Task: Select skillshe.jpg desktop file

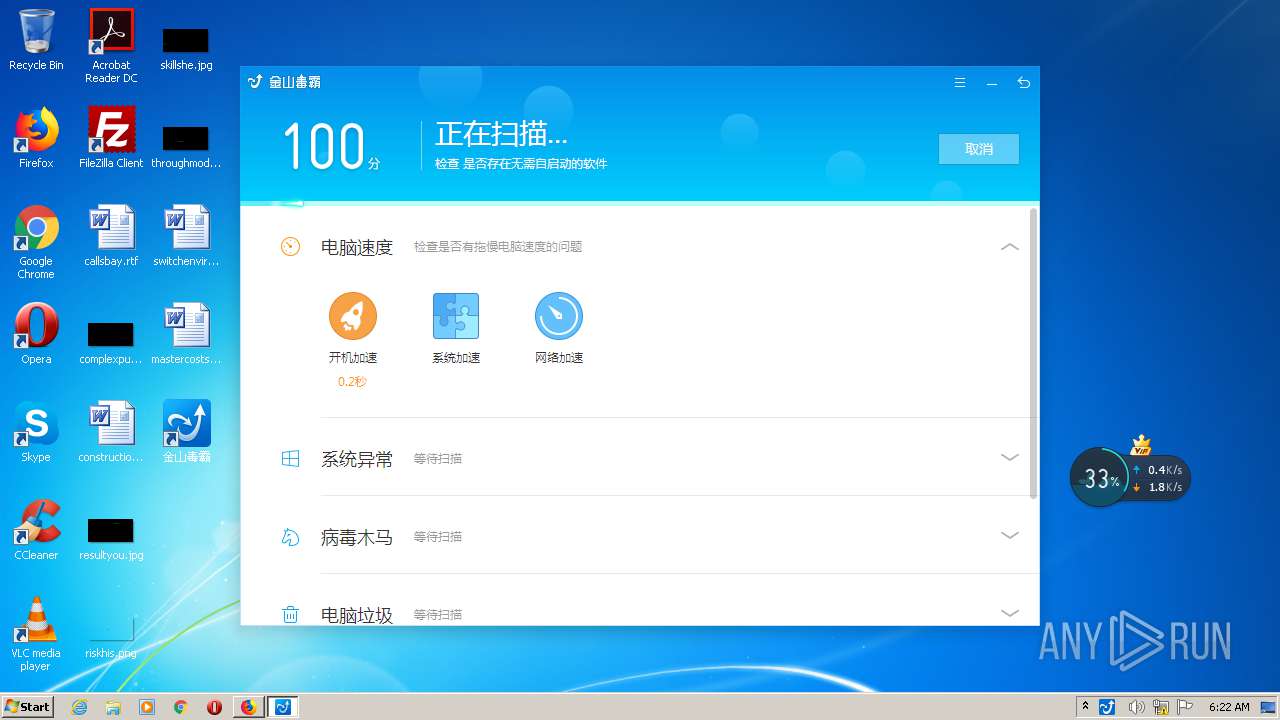Action: [186, 48]
